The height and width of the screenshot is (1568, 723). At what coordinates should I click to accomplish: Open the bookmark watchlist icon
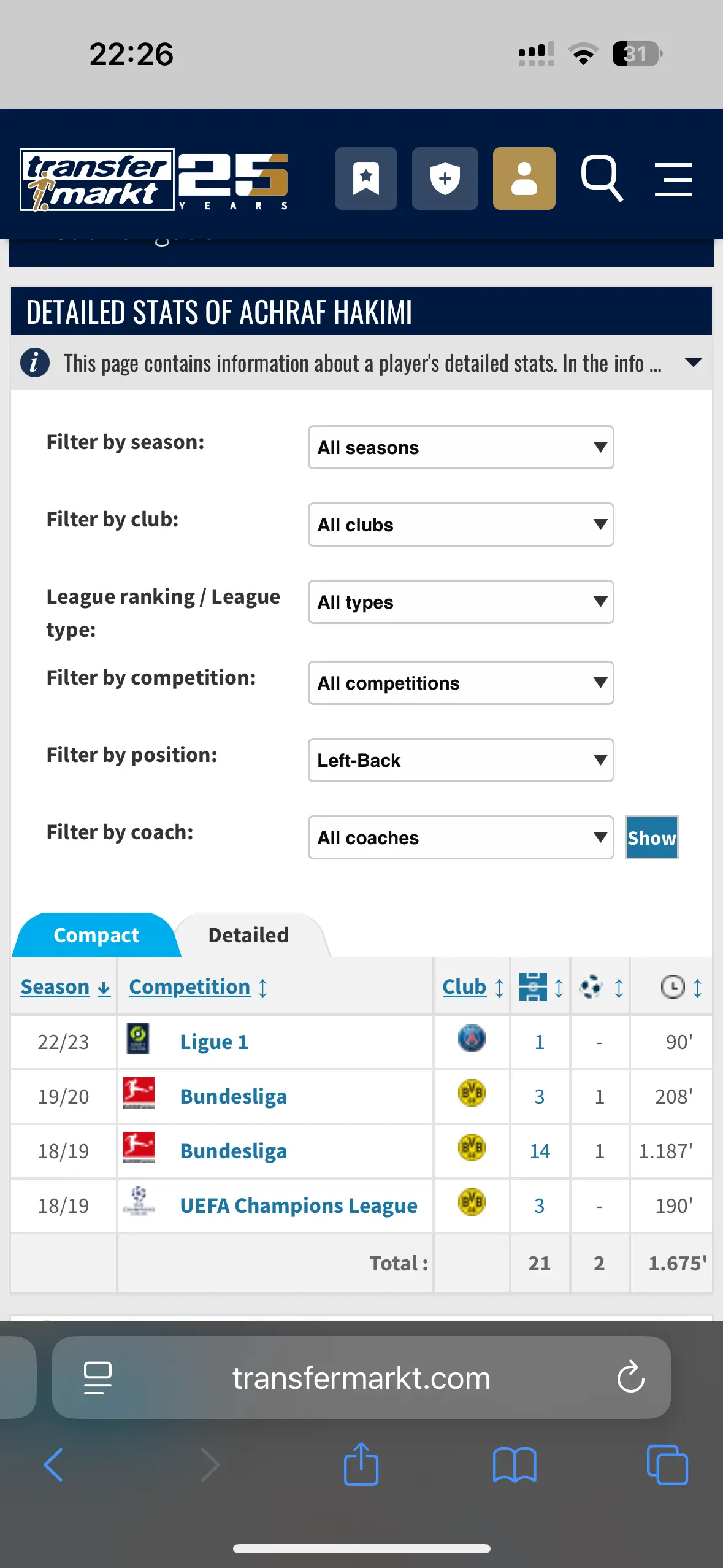pyautogui.click(x=366, y=179)
